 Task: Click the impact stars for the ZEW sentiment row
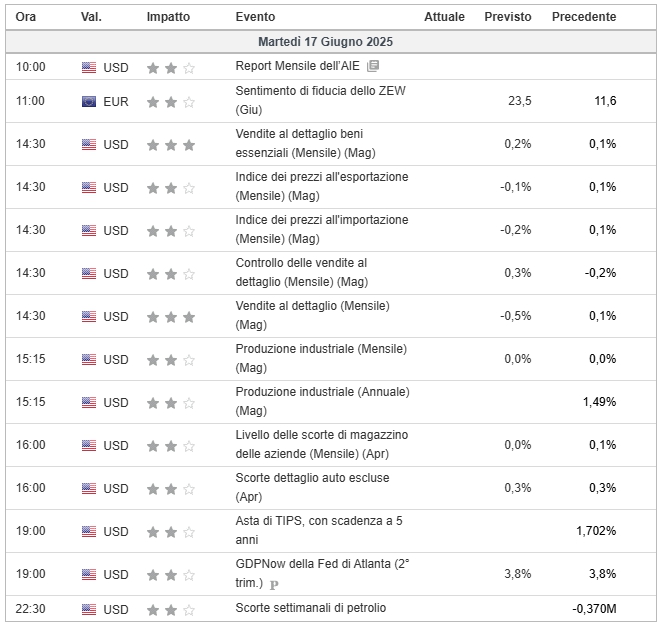point(171,102)
